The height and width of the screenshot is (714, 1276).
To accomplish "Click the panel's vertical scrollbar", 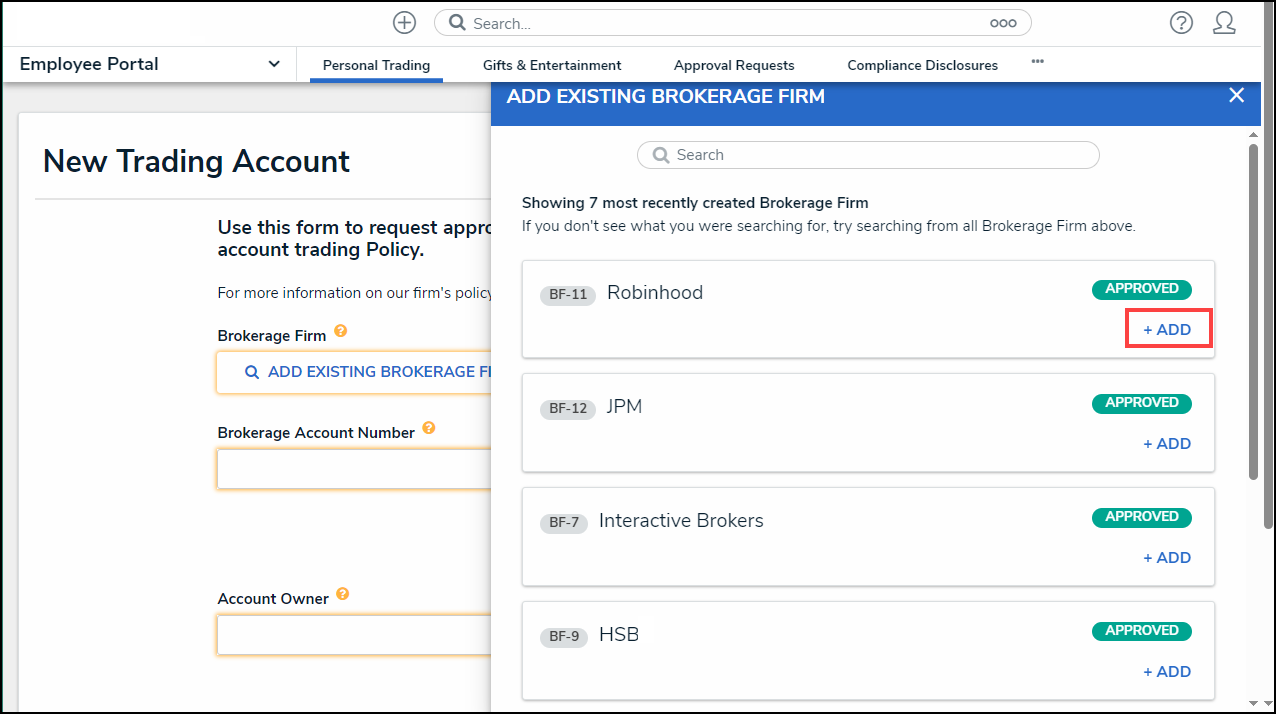I will (x=1253, y=310).
